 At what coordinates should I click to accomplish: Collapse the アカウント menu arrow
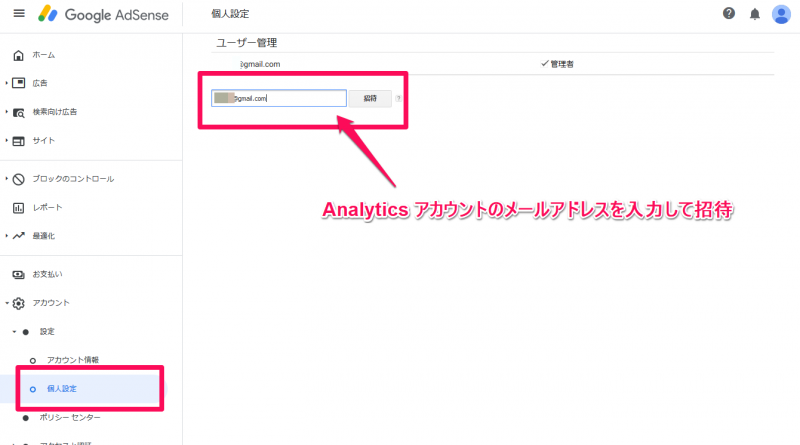[7, 303]
